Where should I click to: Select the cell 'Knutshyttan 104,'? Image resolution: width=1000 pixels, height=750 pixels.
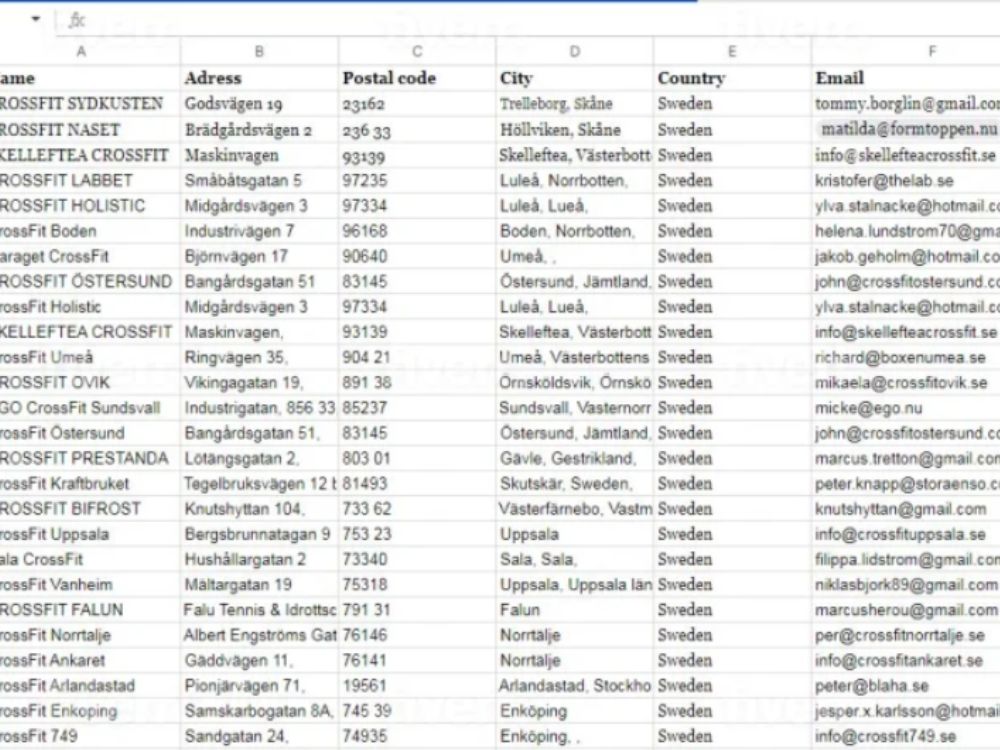pyautogui.click(x=260, y=509)
